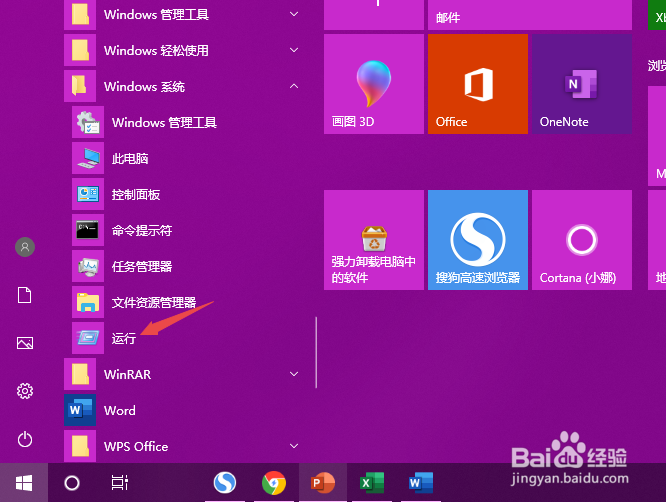Expand the Windows 轻松使用 folder chevron

293,50
